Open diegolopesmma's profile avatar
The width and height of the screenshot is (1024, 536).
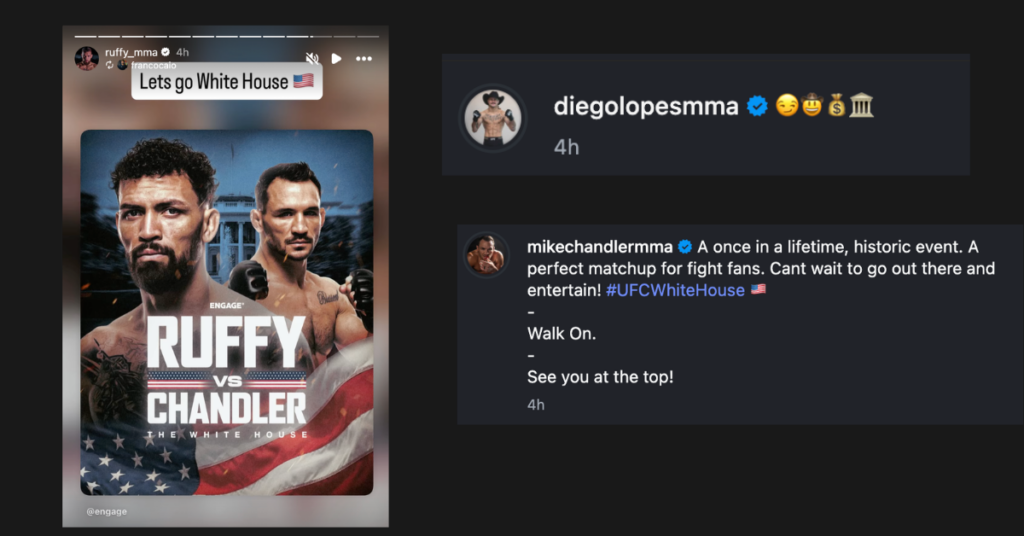[x=493, y=117]
